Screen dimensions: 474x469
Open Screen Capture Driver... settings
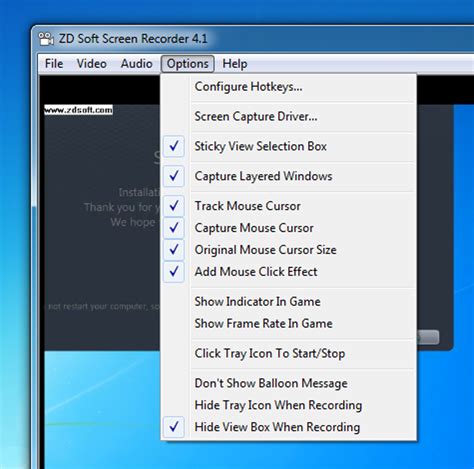coord(288,116)
